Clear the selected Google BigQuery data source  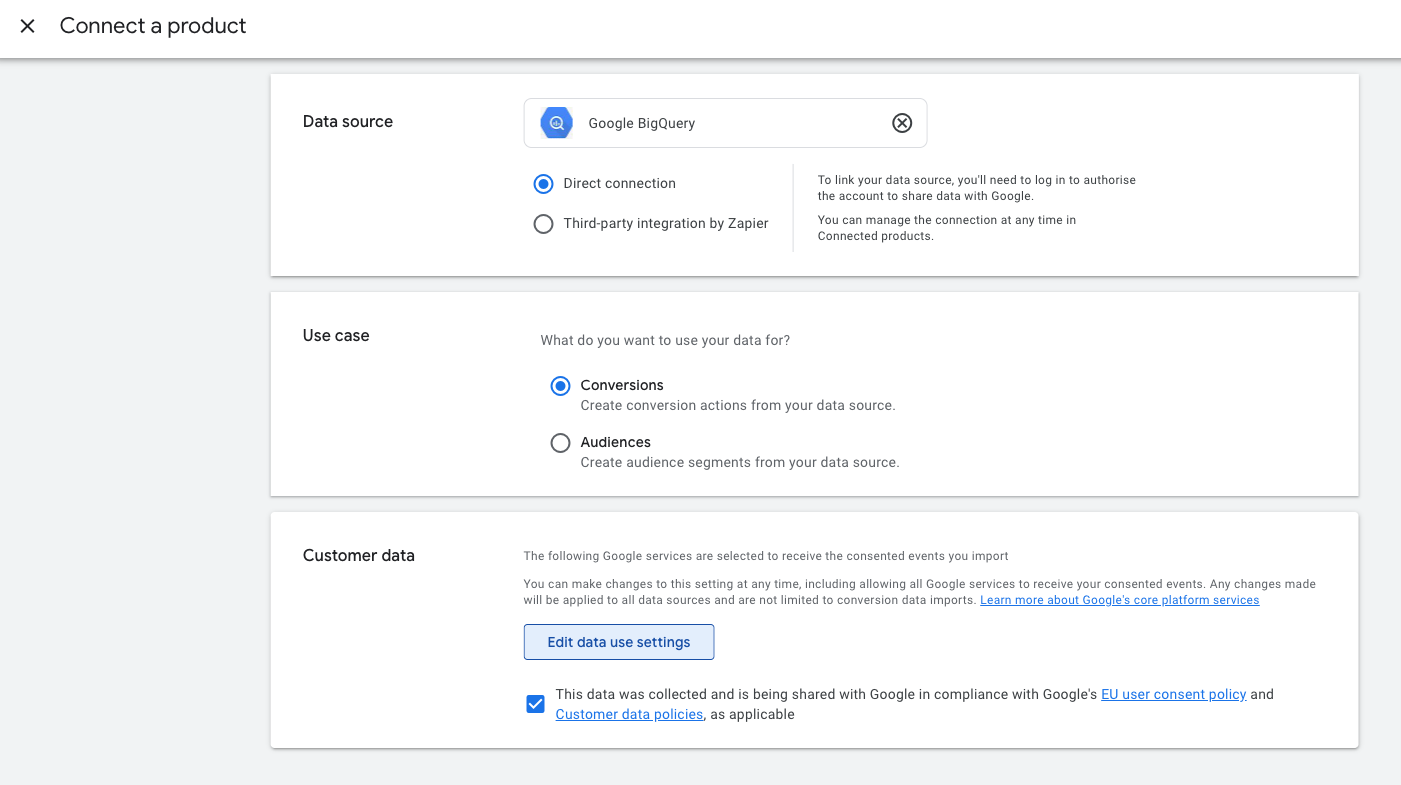(902, 123)
